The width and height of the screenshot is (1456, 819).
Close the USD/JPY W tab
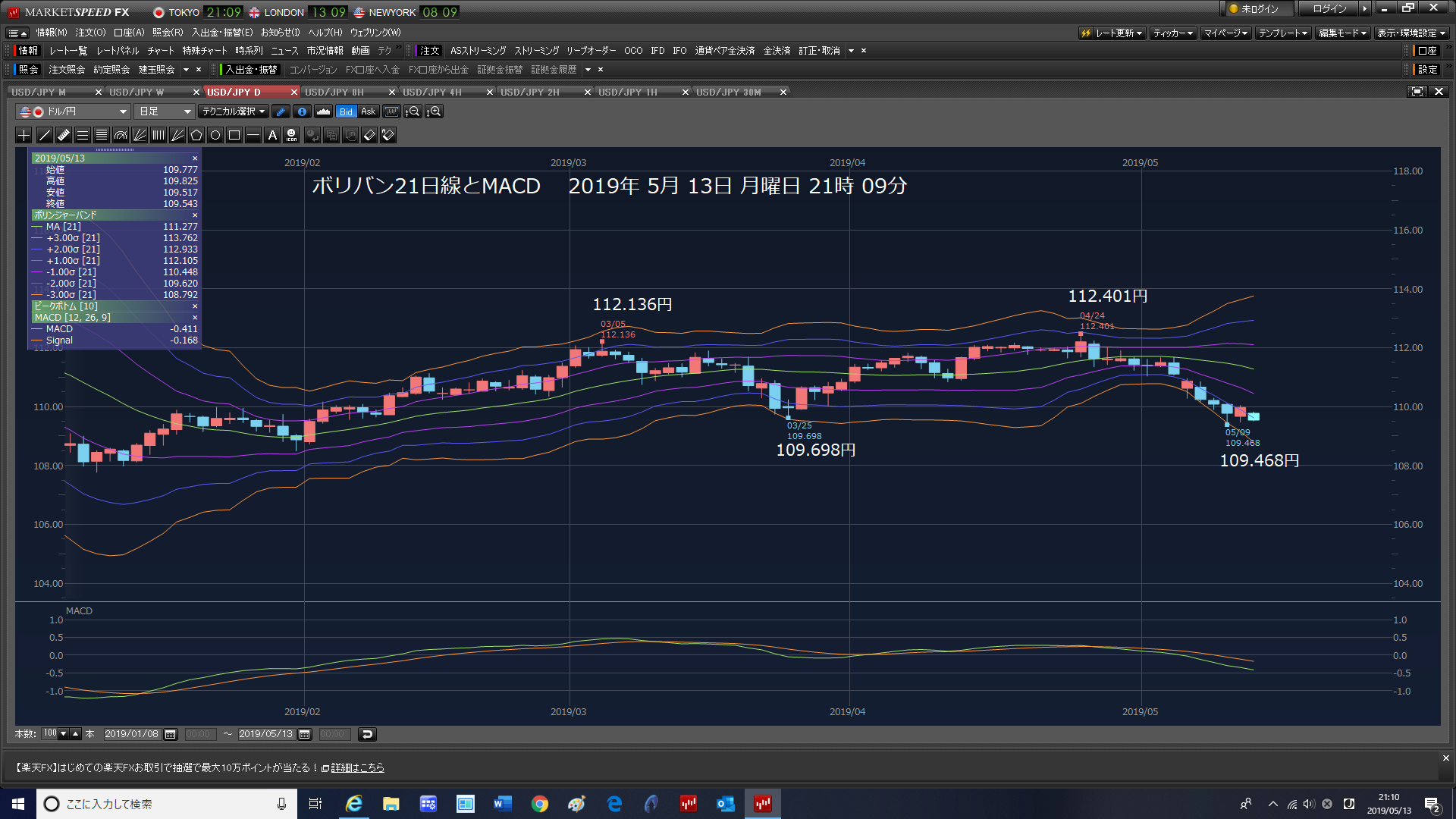coord(196,92)
